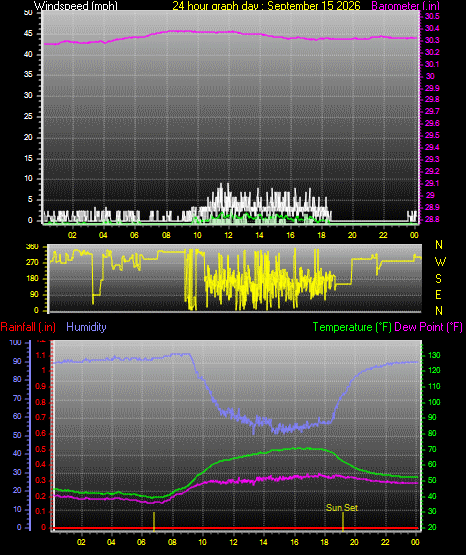Click the Barometer (.in) axis title
The image size is (466, 555).
click(x=405, y=6)
